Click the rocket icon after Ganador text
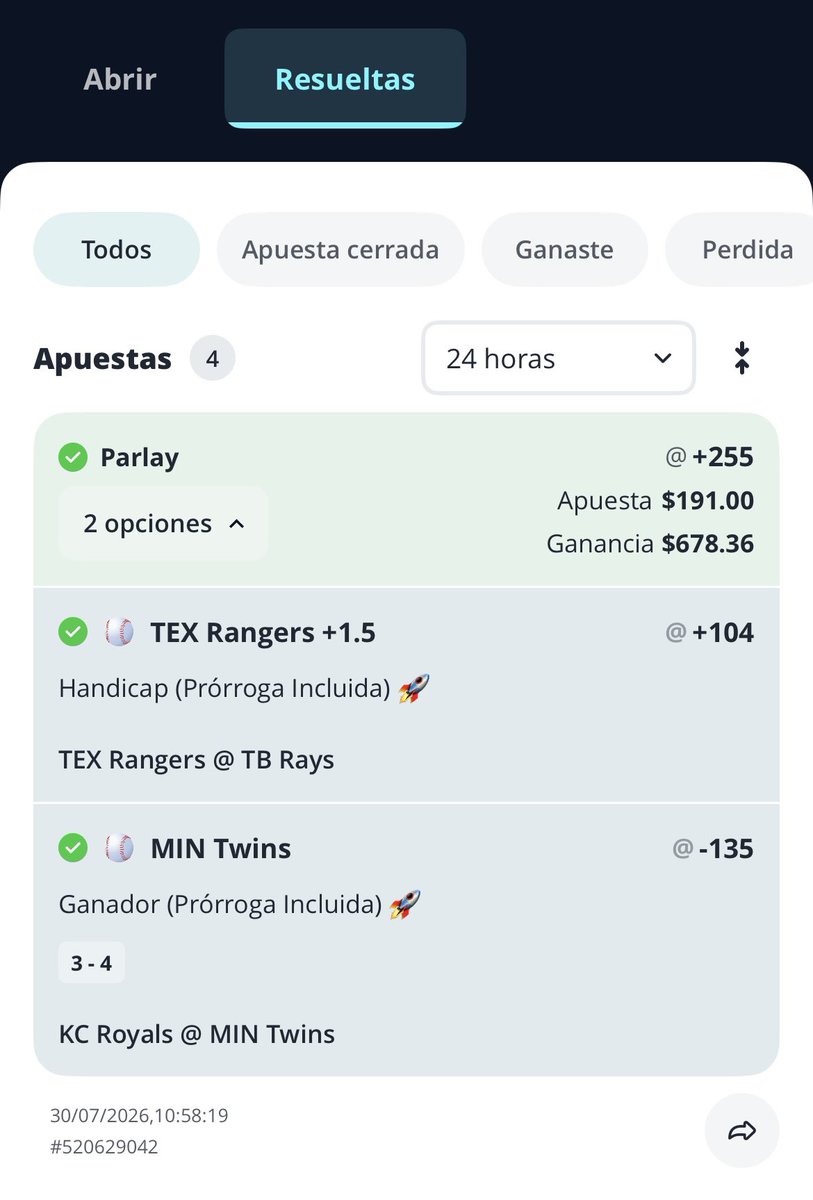Screen dimensions: 813x1200 coord(405,904)
